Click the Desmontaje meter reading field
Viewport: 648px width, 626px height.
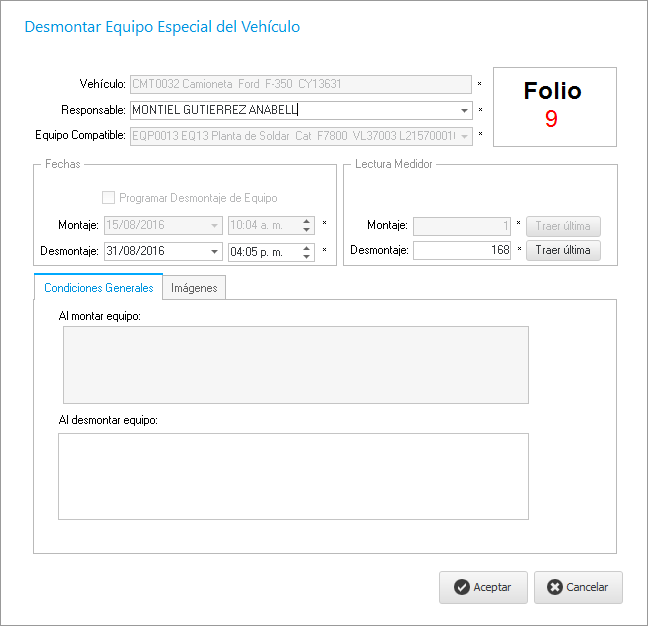point(463,251)
